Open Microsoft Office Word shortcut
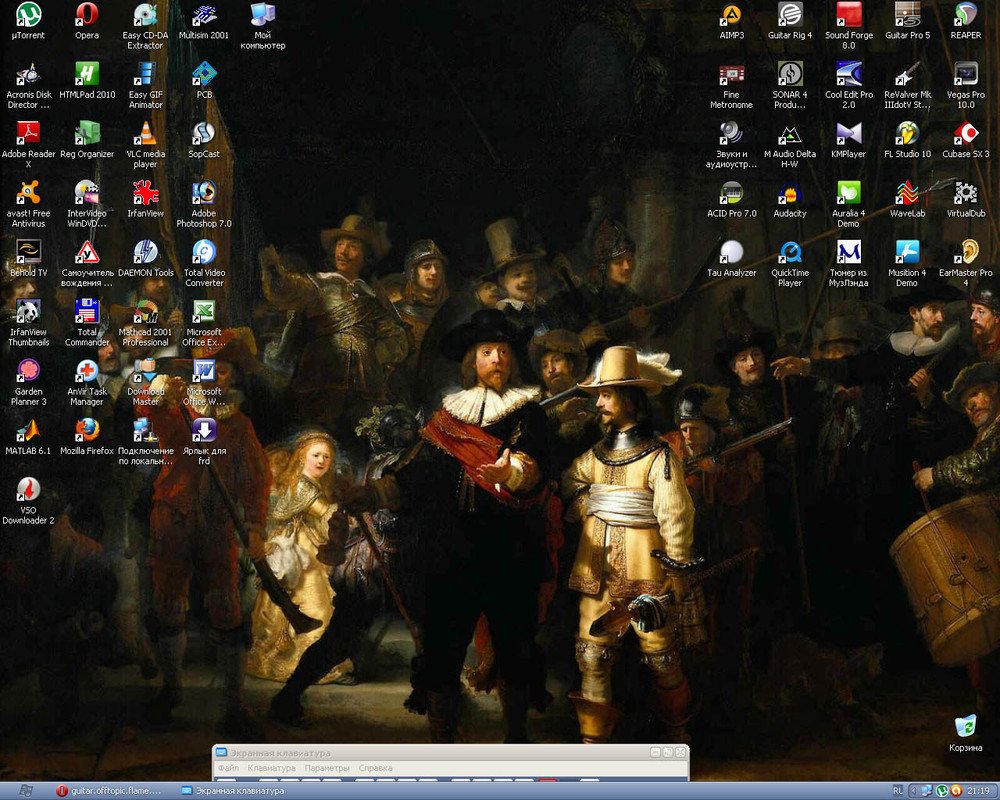This screenshot has height=800, width=1000. pyautogui.click(x=204, y=382)
